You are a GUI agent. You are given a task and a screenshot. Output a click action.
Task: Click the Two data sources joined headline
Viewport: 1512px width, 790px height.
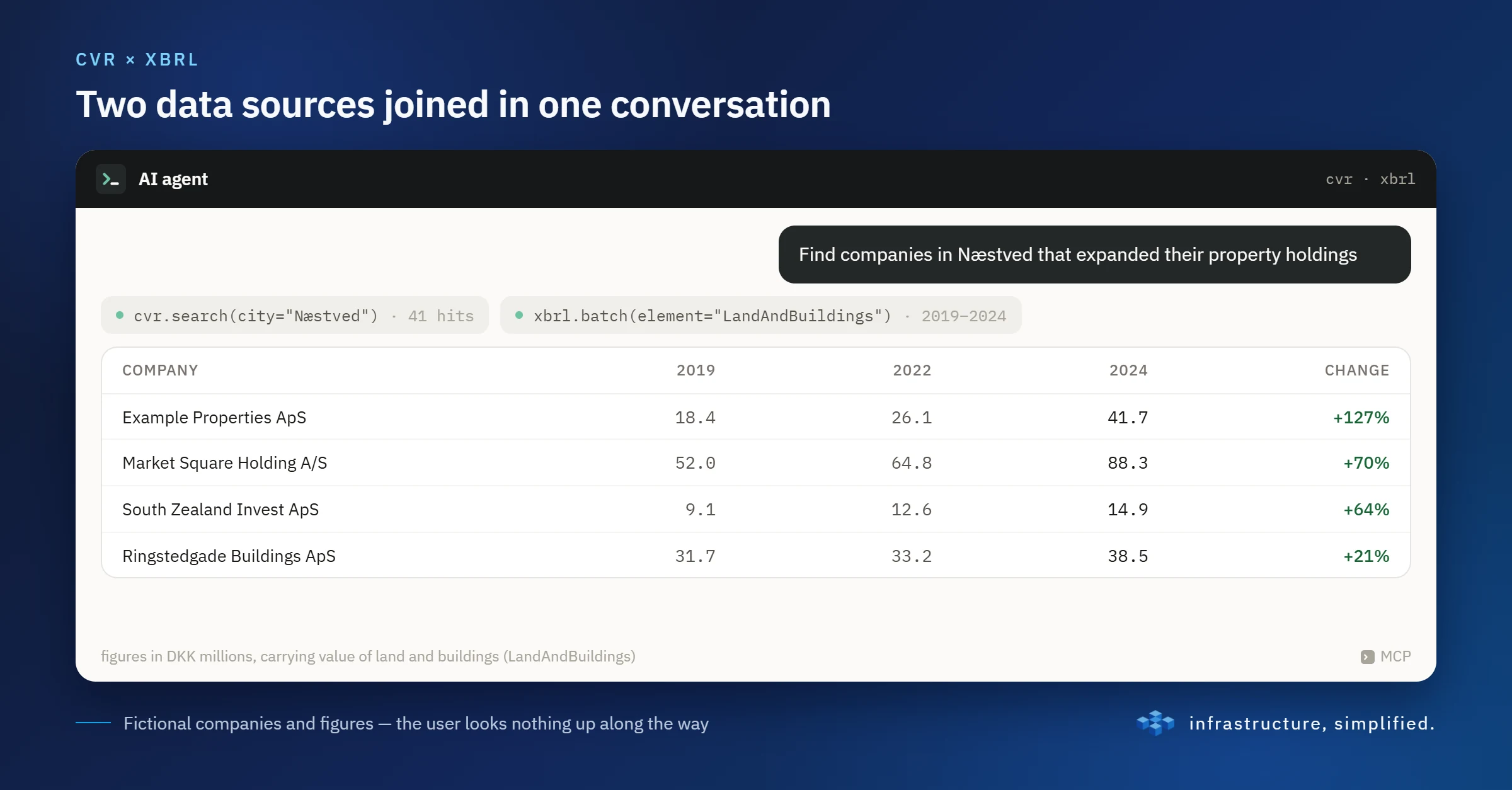453,105
